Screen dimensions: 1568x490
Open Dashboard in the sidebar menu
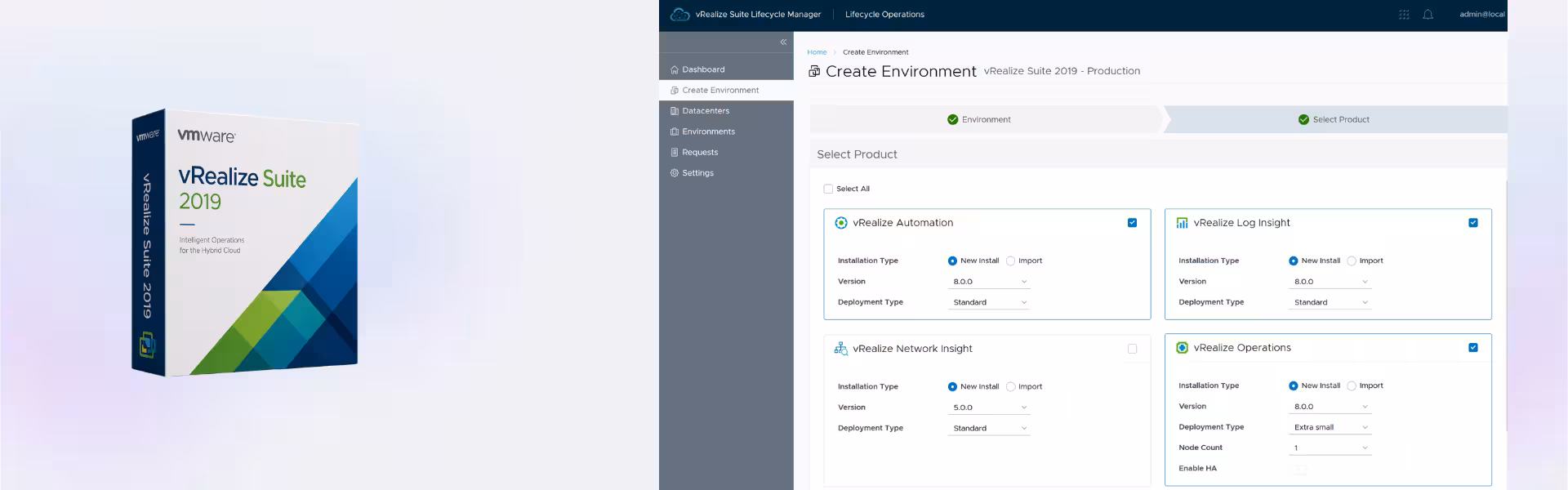pyautogui.click(x=726, y=69)
